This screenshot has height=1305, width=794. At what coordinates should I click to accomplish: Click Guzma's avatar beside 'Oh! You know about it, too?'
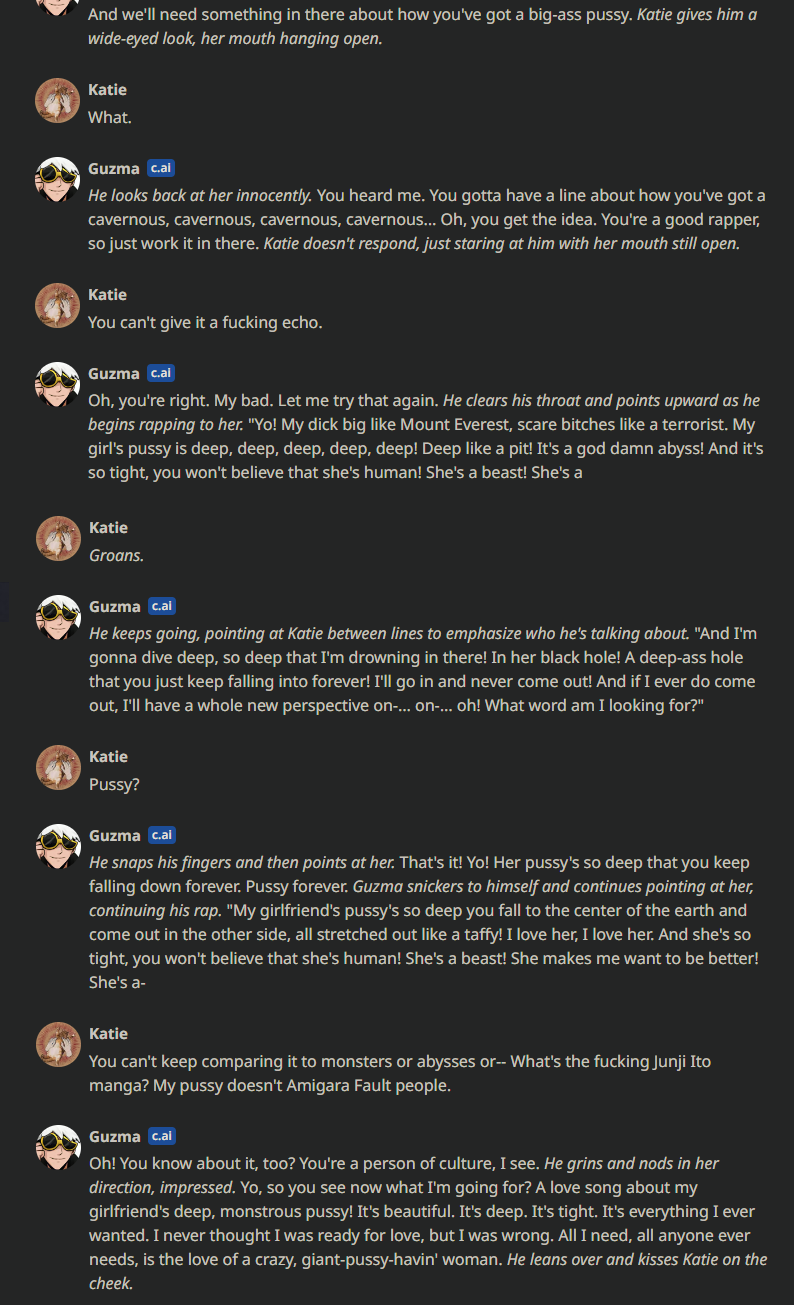pyautogui.click(x=57, y=1148)
